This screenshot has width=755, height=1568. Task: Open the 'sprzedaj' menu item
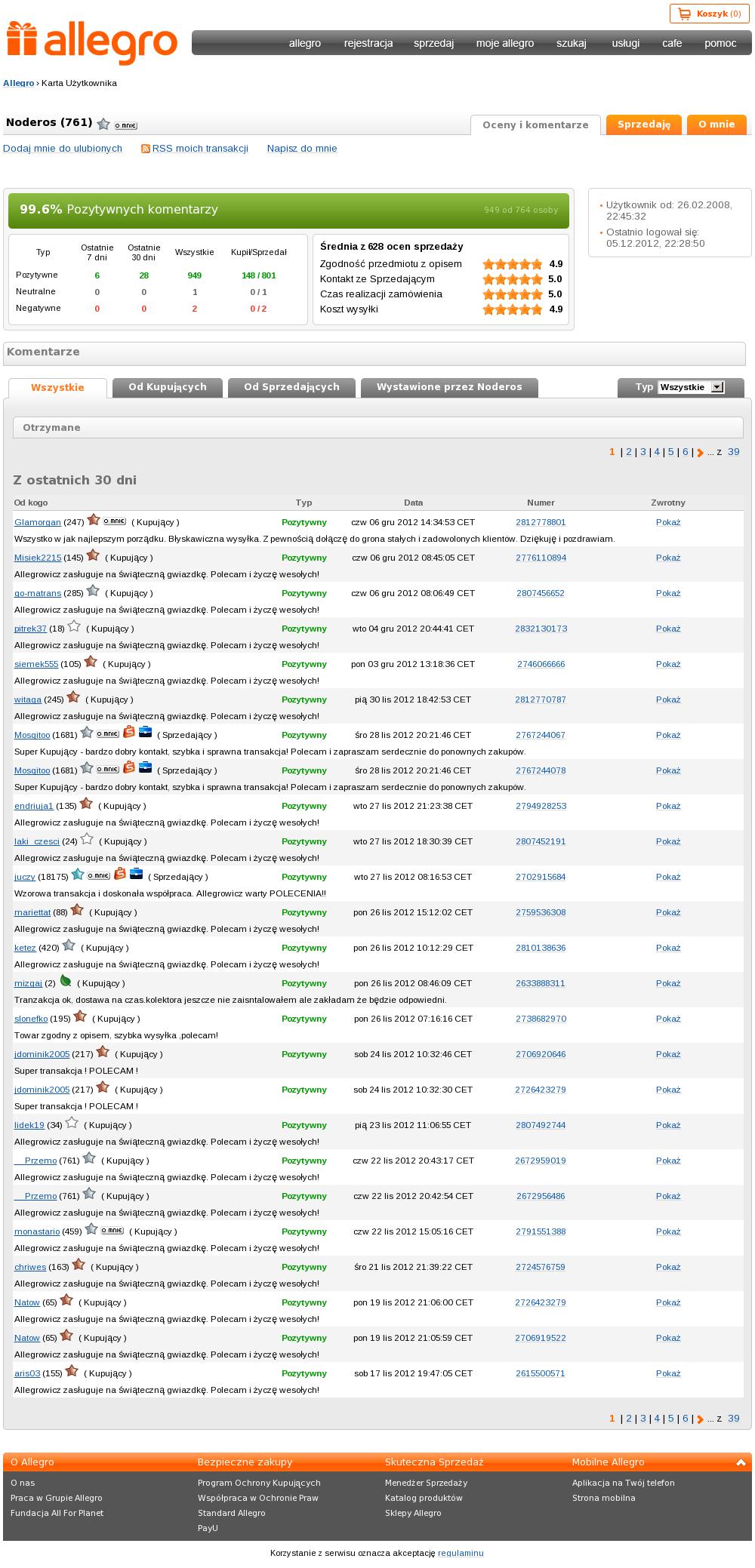(433, 43)
